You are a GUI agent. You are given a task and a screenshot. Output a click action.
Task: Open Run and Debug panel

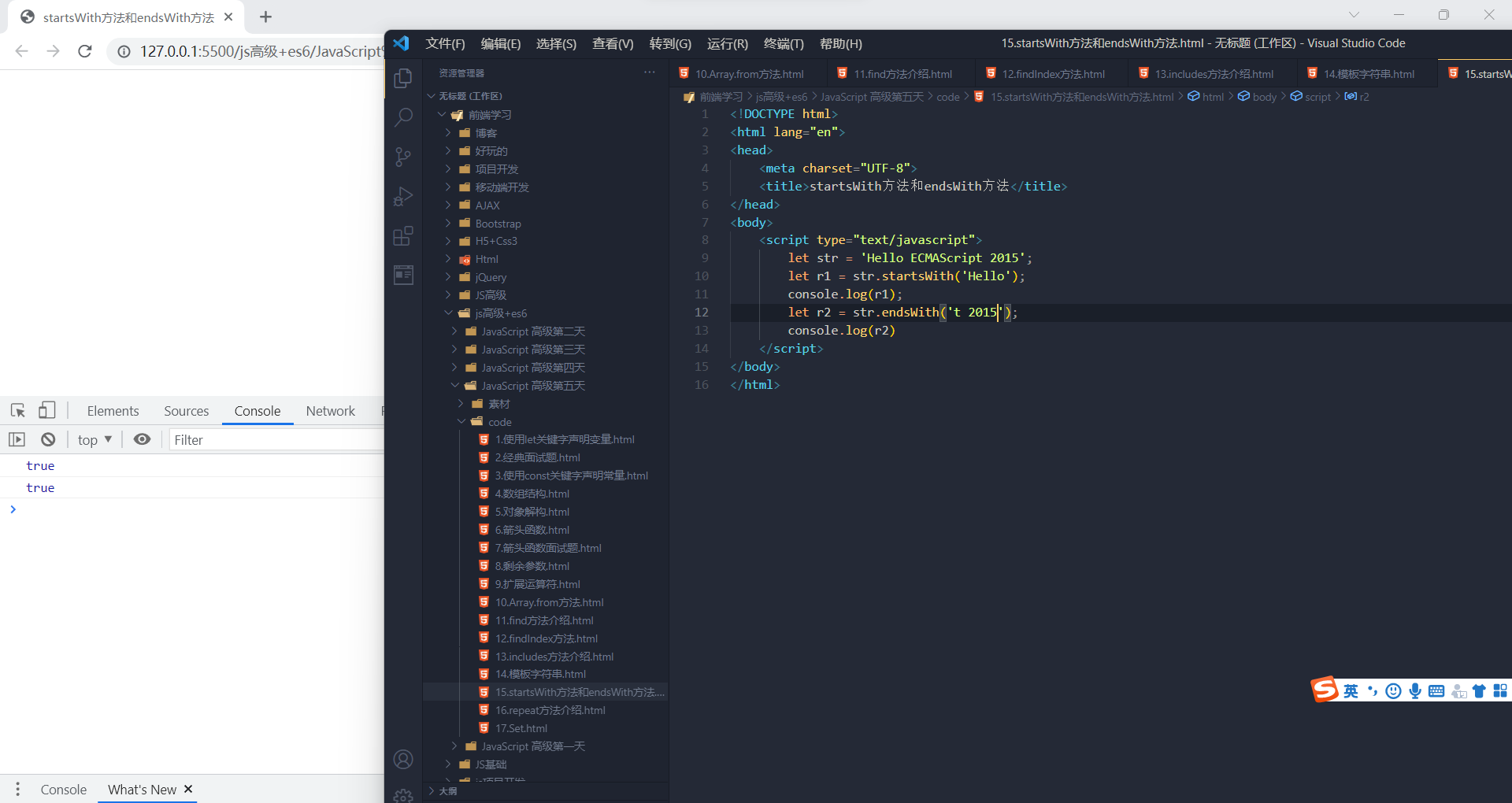pos(403,196)
